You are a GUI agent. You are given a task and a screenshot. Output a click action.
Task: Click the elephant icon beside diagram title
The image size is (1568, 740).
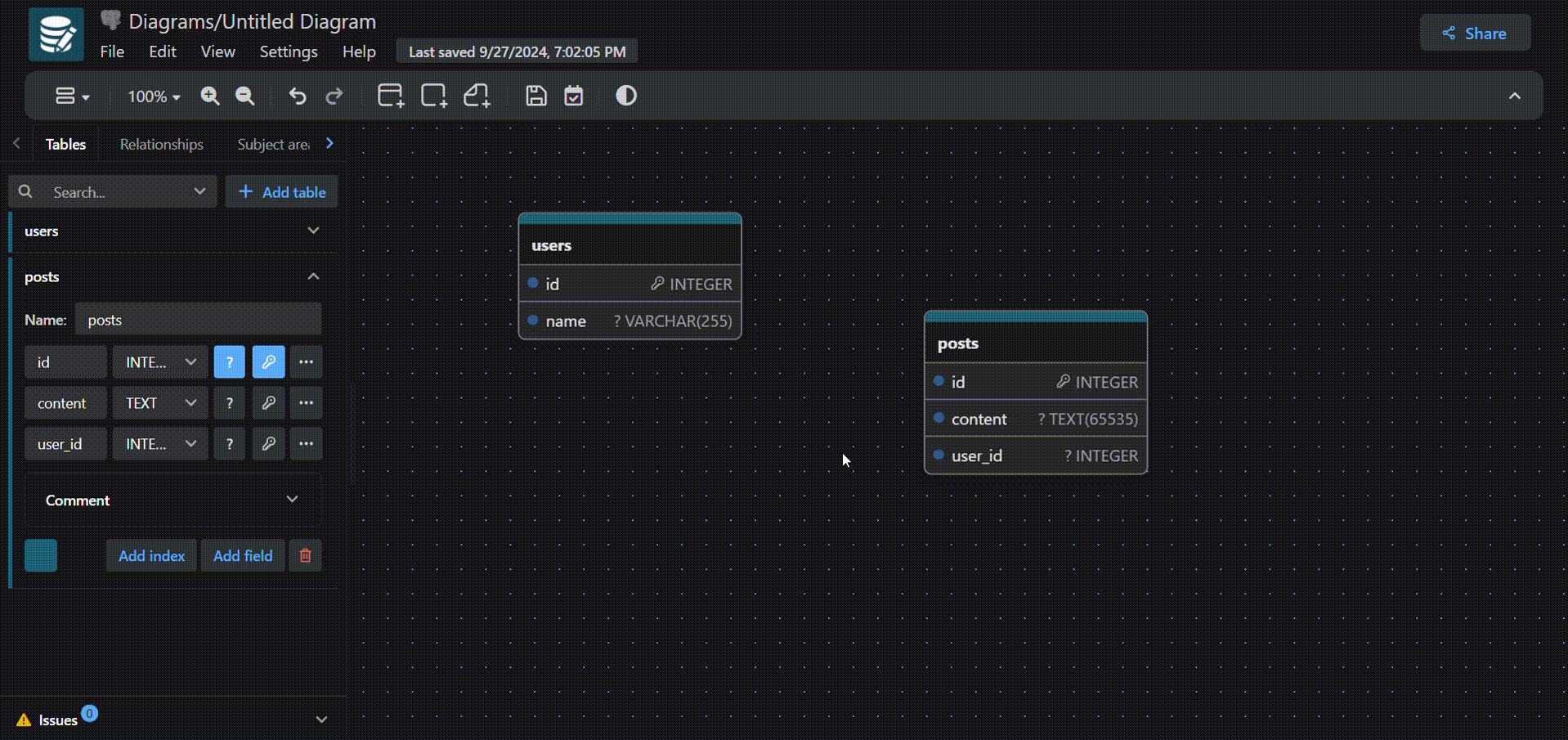(x=110, y=20)
